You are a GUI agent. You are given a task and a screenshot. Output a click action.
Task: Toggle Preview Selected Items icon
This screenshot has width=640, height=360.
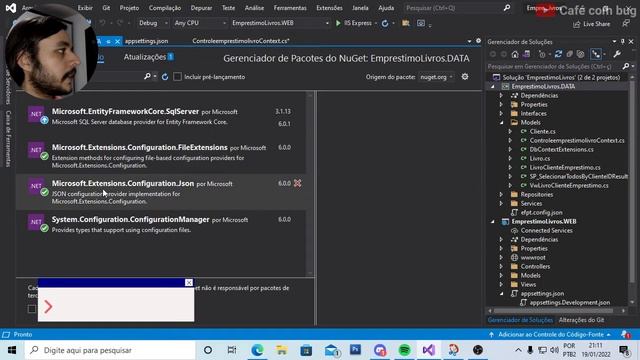(x=596, y=54)
